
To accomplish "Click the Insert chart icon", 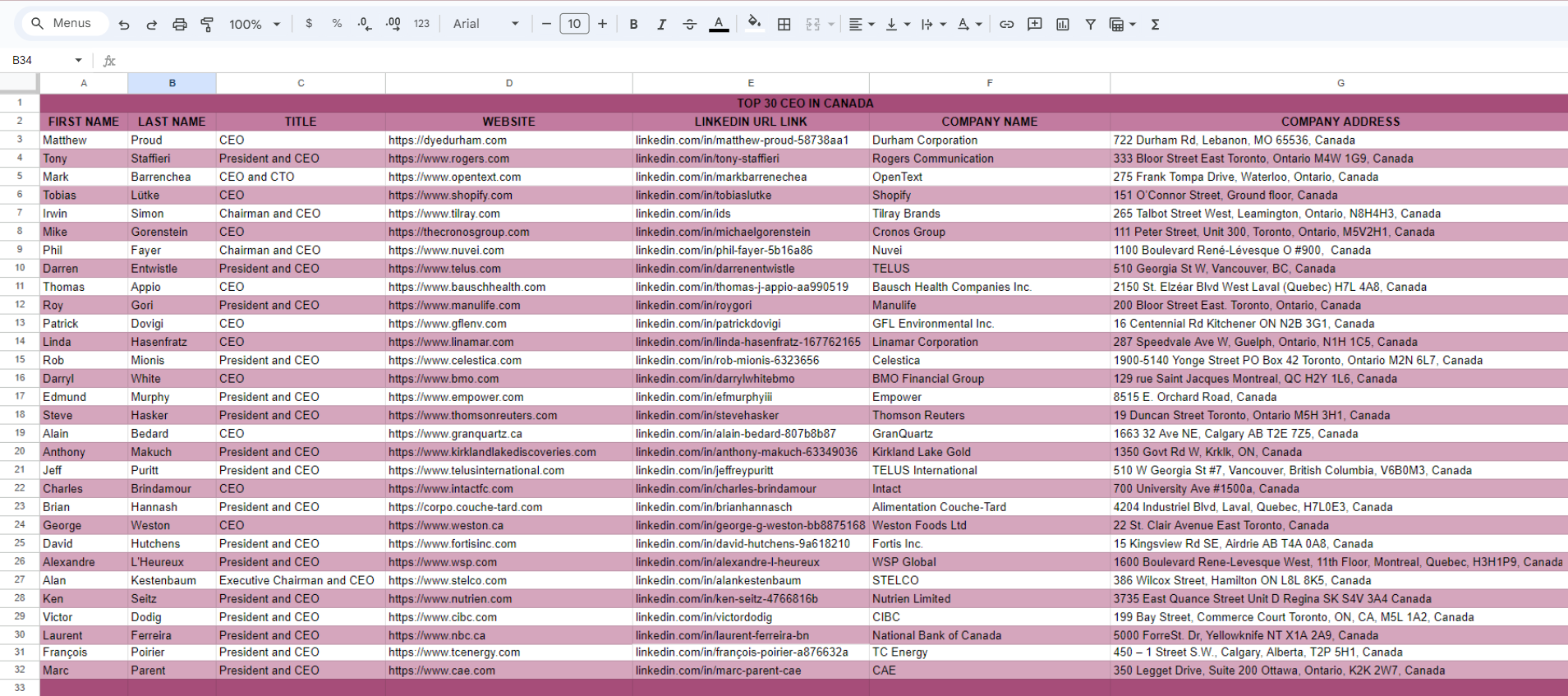I will click(x=1063, y=25).
